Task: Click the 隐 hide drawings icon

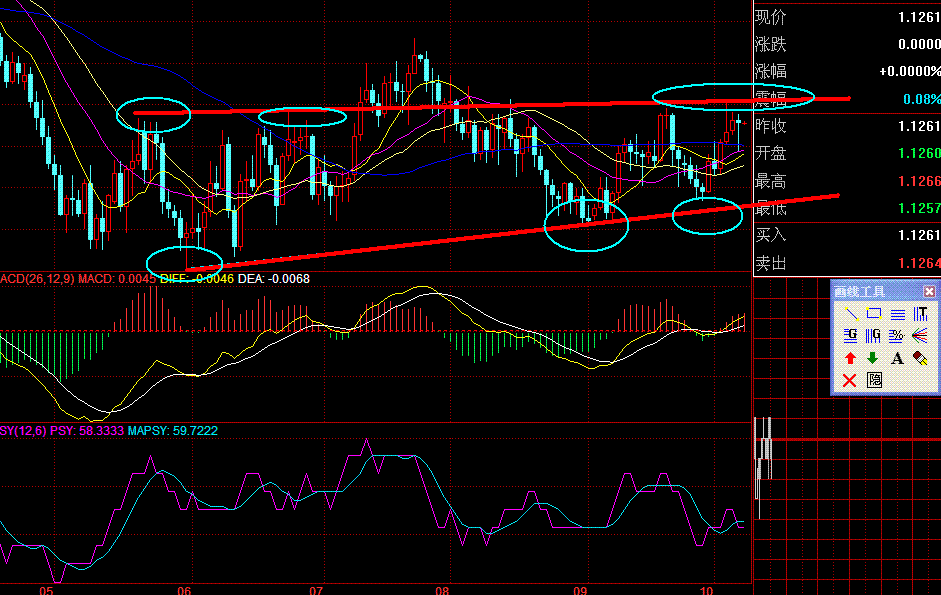Action: point(874,380)
